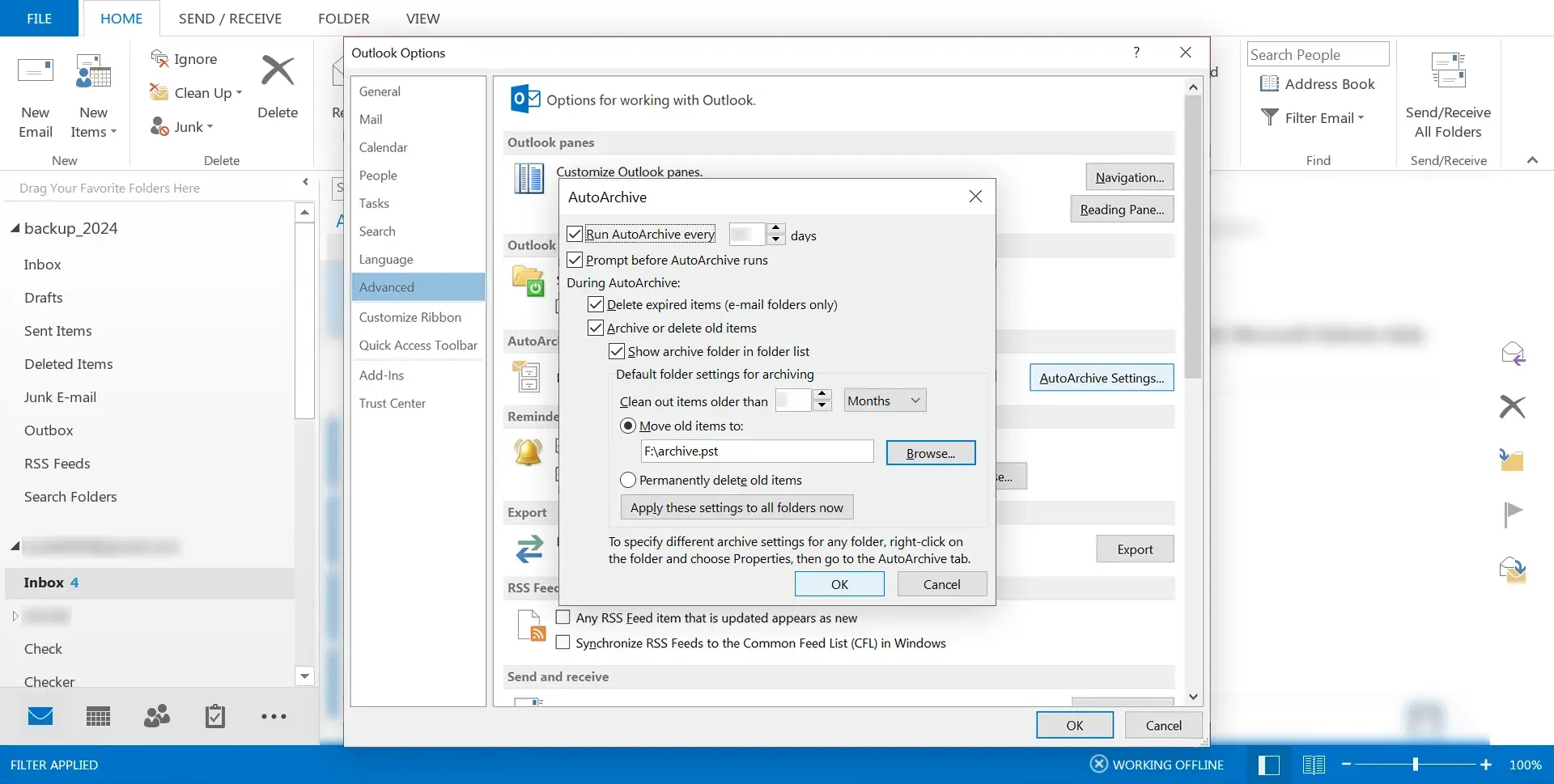Select Trust Center in Outlook Options

418,403
